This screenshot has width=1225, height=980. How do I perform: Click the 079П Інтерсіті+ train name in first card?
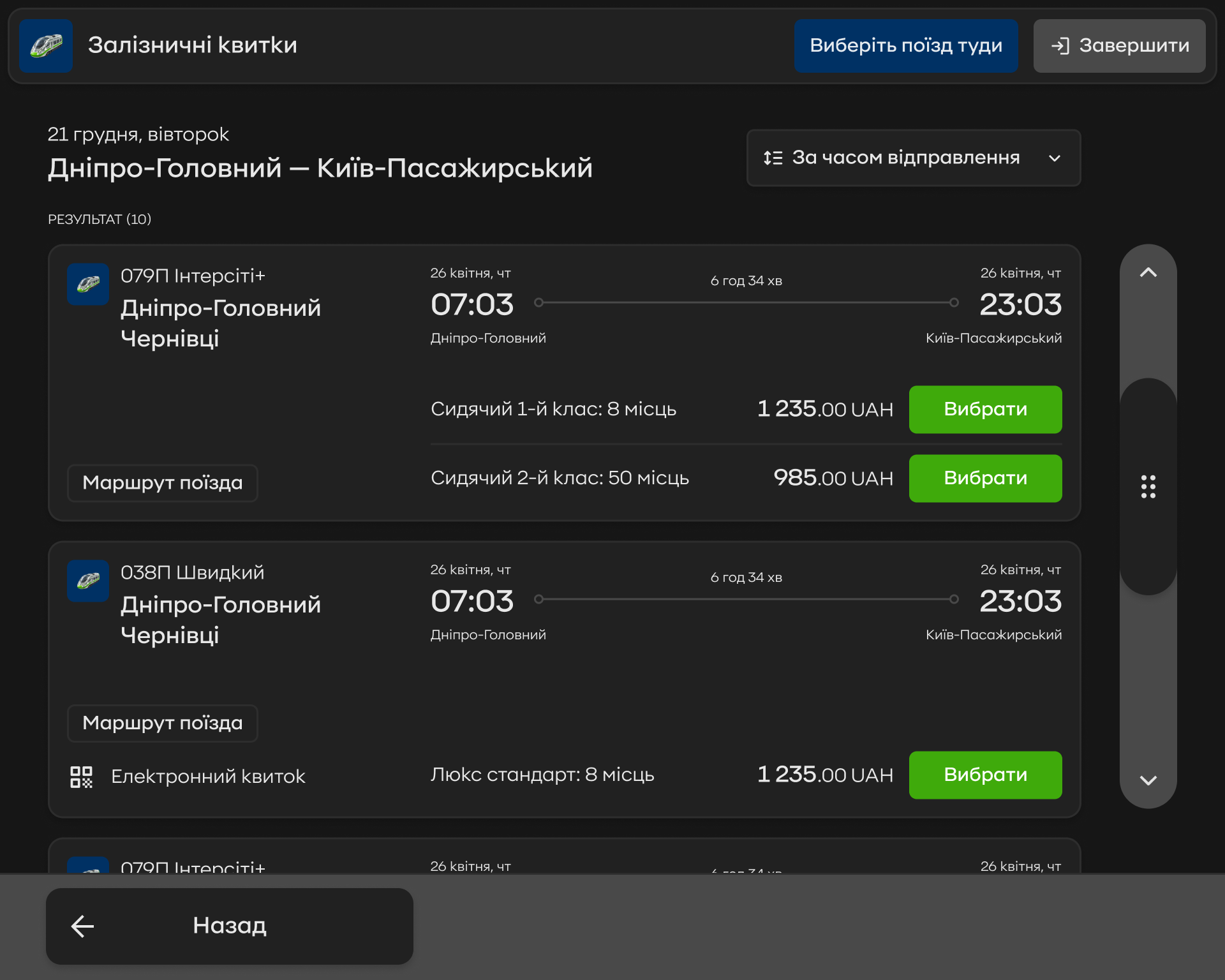(x=193, y=276)
